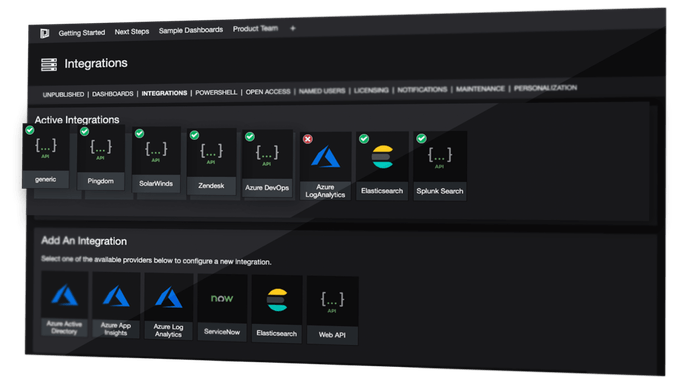Open the Getting Started dashboard tab
The width and height of the screenshot is (676, 380).
click(82, 33)
